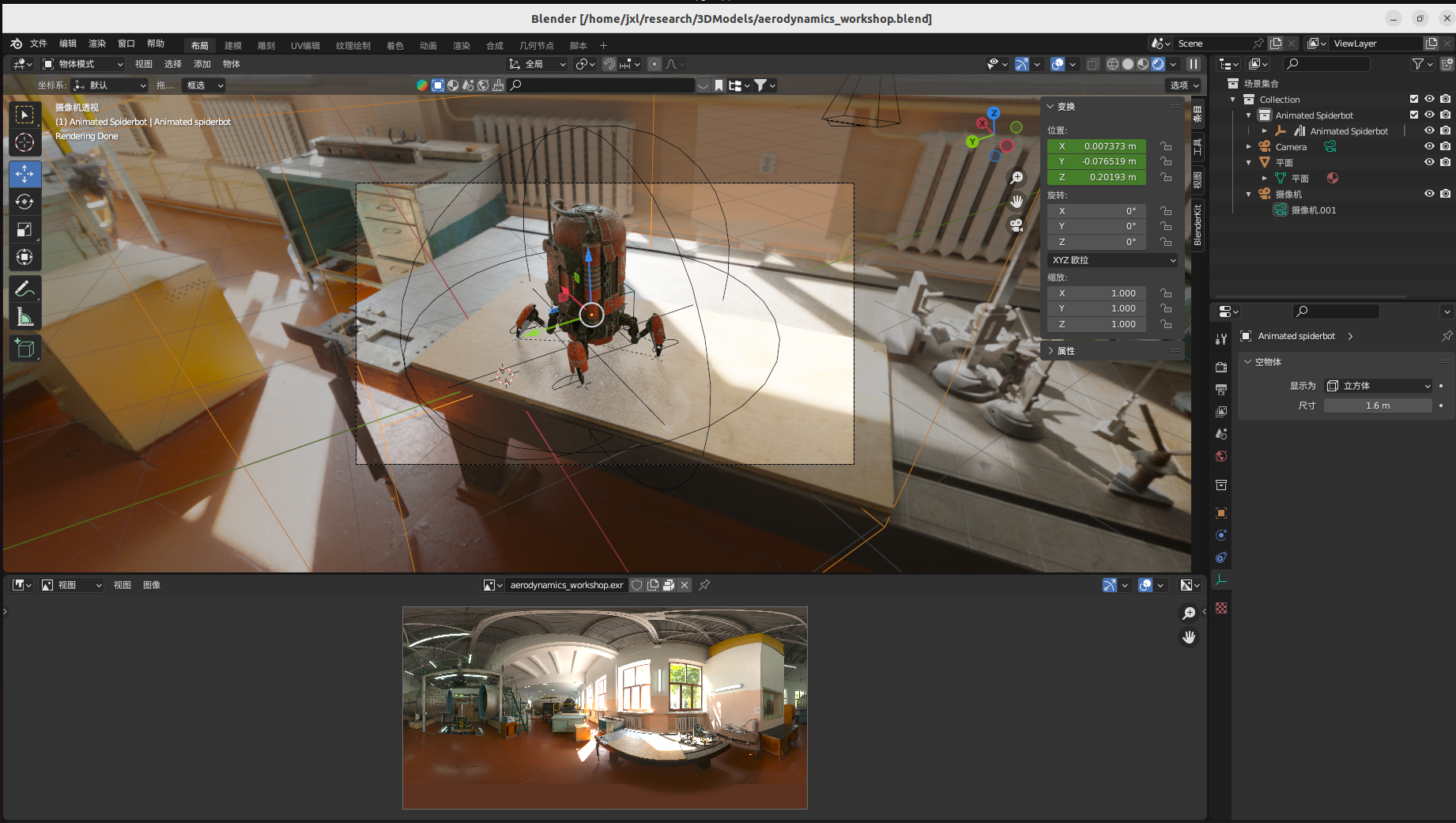Click the viewport pan hand icon

pos(1017,201)
